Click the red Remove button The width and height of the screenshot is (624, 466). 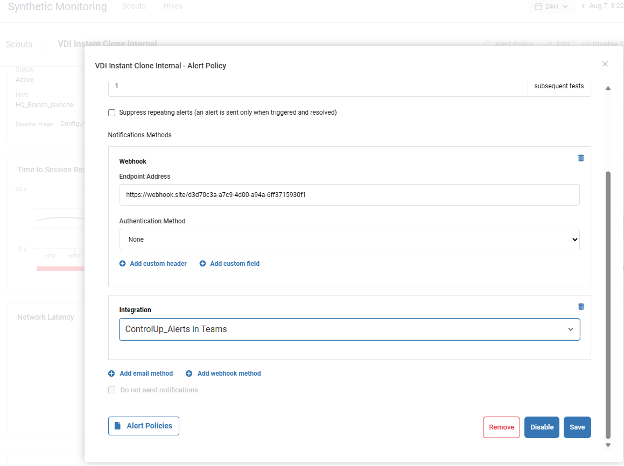click(x=501, y=427)
